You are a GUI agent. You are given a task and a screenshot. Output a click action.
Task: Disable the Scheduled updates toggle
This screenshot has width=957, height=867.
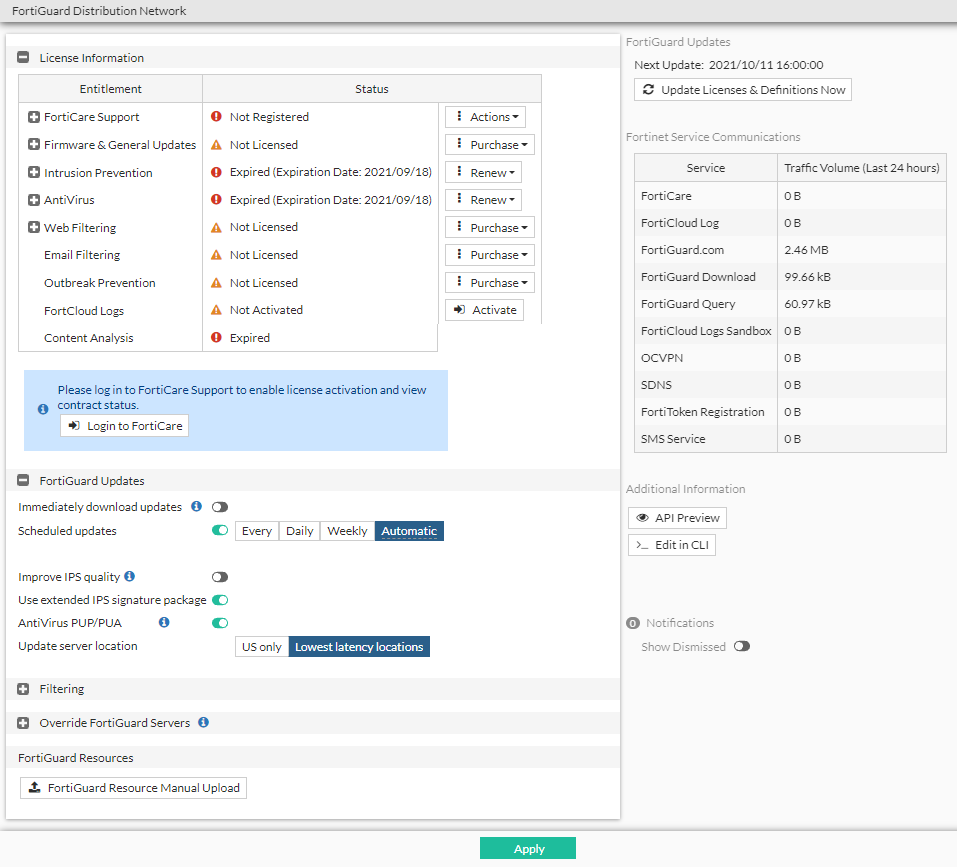tap(219, 530)
